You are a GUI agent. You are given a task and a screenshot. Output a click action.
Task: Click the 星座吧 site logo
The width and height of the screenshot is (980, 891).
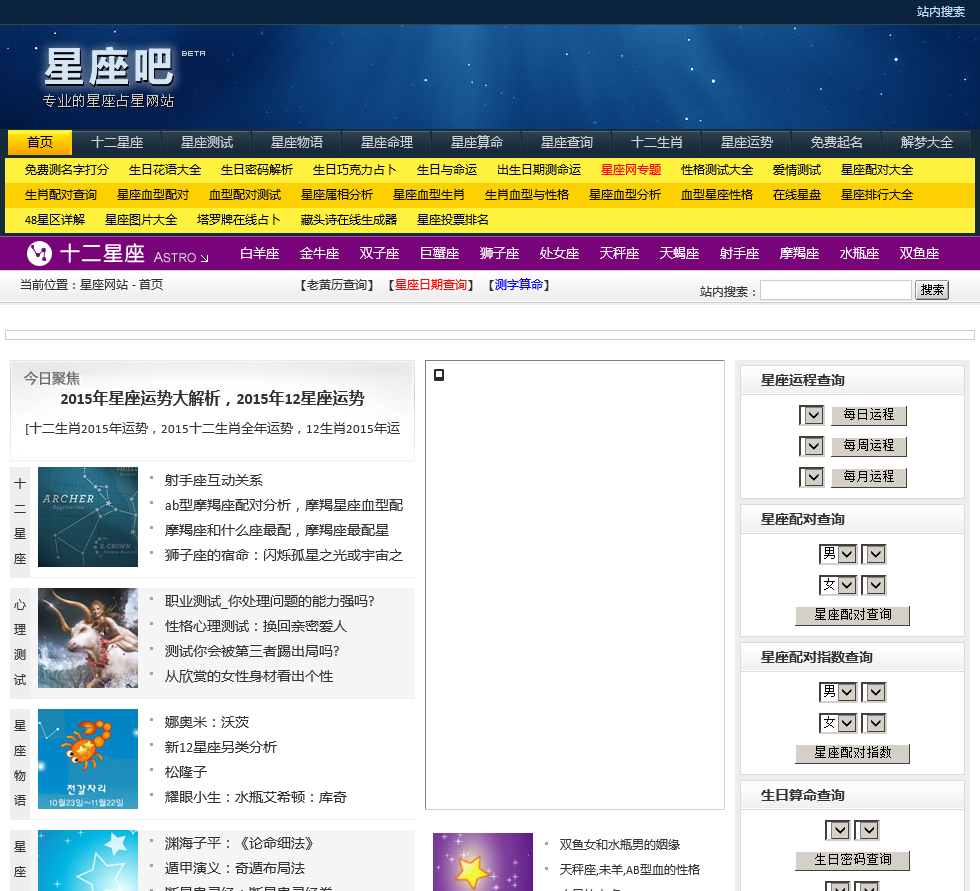point(108,67)
